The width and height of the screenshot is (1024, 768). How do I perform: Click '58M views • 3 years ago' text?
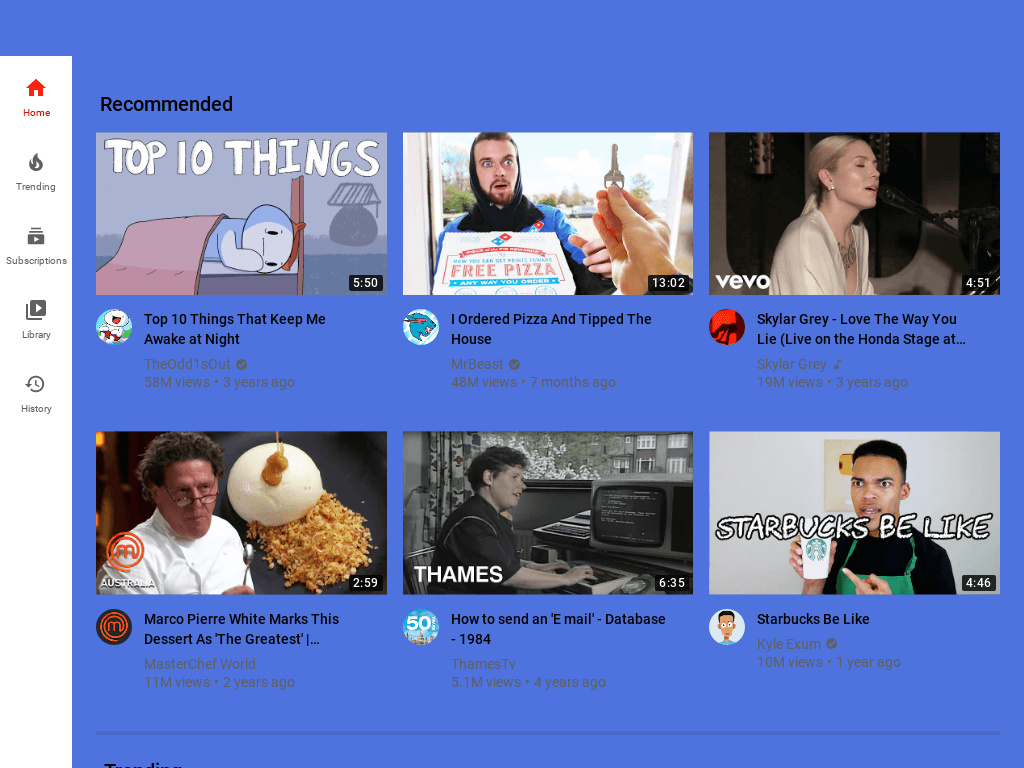(219, 383)
